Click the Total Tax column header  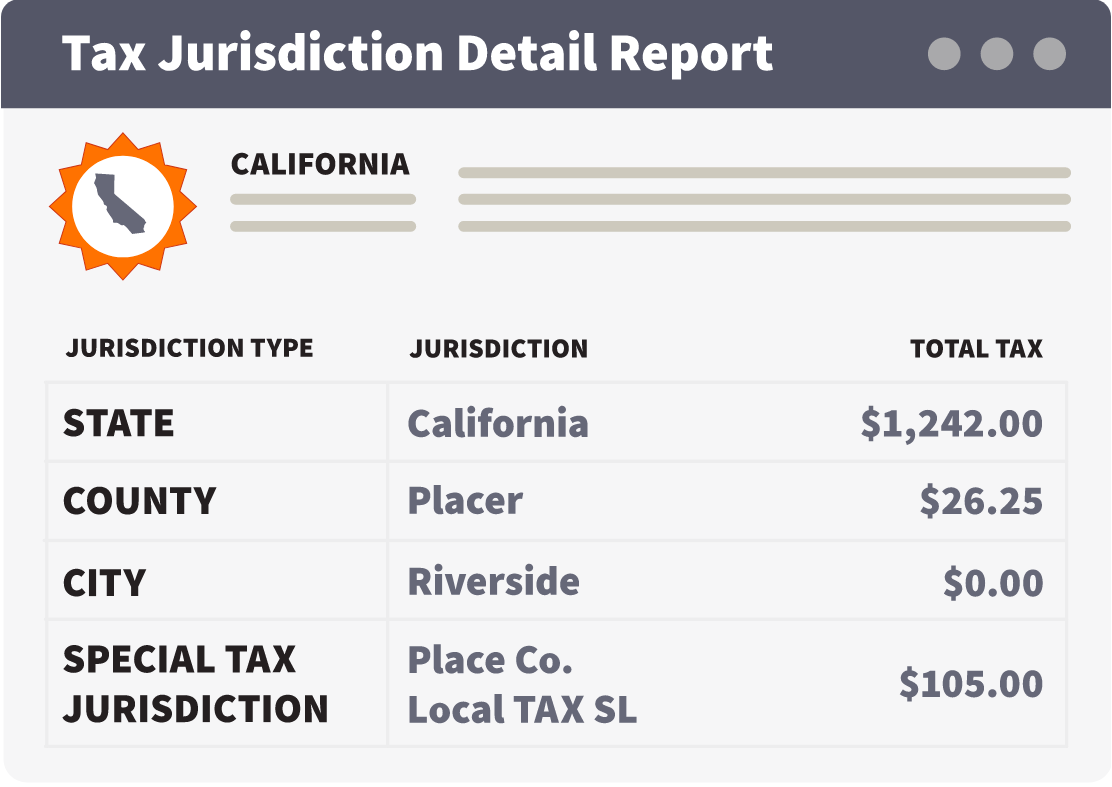[x=976, y=348]
